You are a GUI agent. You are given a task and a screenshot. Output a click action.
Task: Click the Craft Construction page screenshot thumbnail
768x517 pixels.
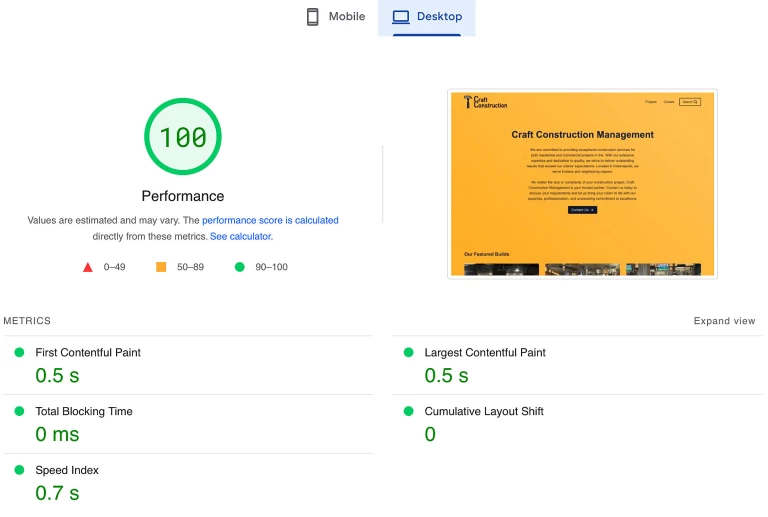[x=582, y=183]
